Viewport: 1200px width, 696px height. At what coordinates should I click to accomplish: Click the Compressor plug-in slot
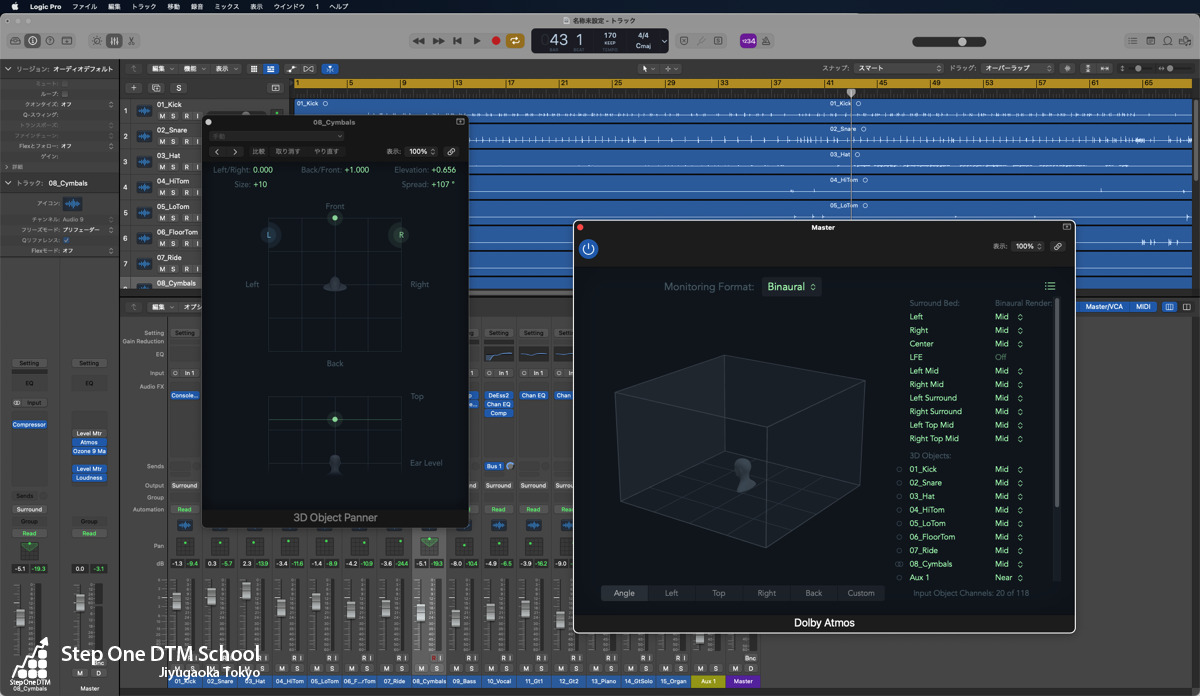pyautogui.click(x=29, y=425)
